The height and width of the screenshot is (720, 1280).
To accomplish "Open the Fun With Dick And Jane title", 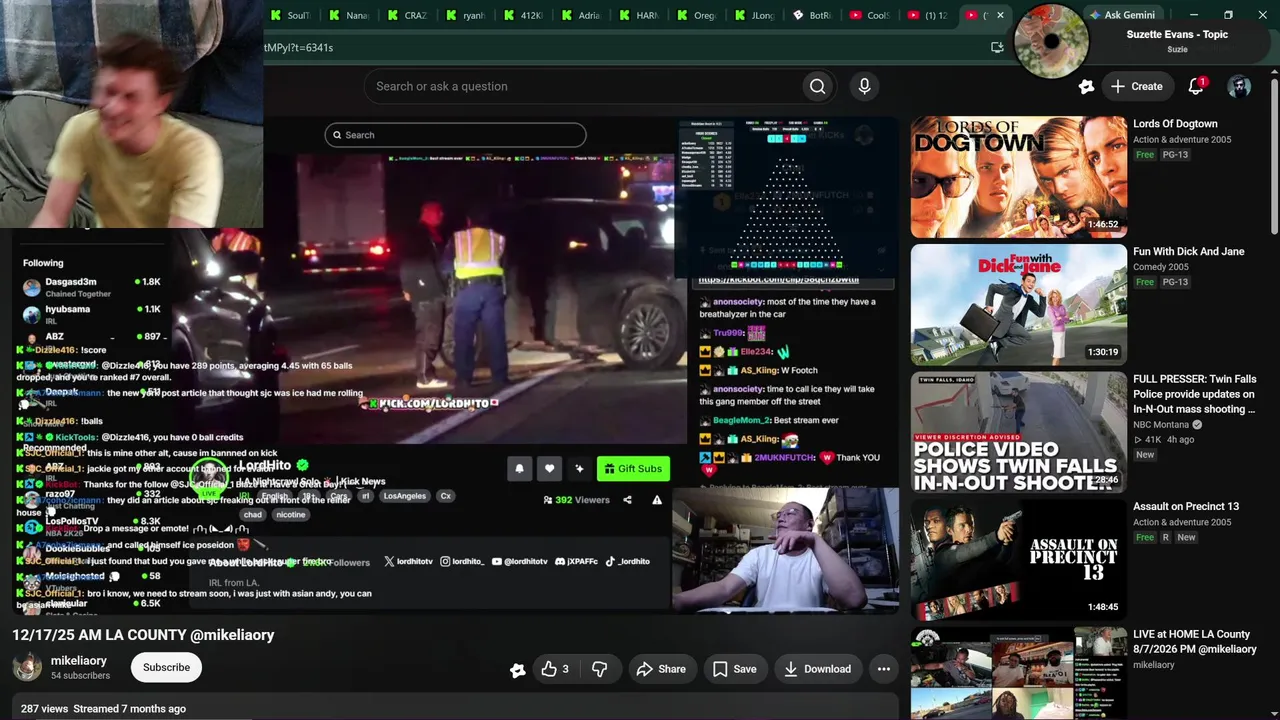I will 1189,252.
